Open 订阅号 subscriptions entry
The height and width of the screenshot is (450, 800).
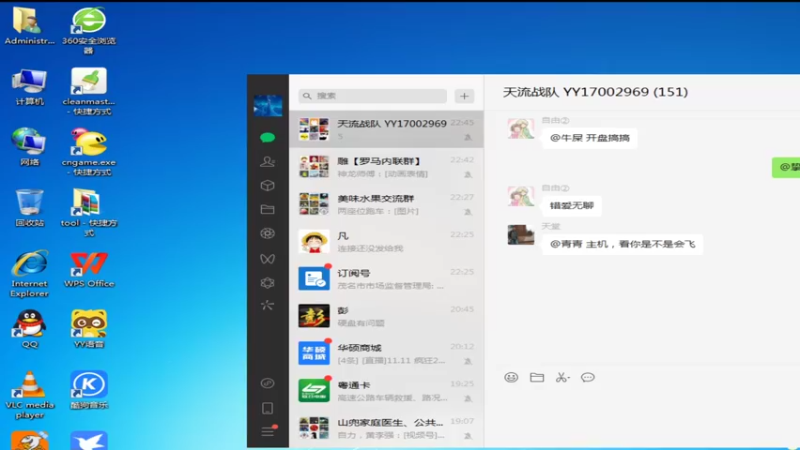click(386, 279)
